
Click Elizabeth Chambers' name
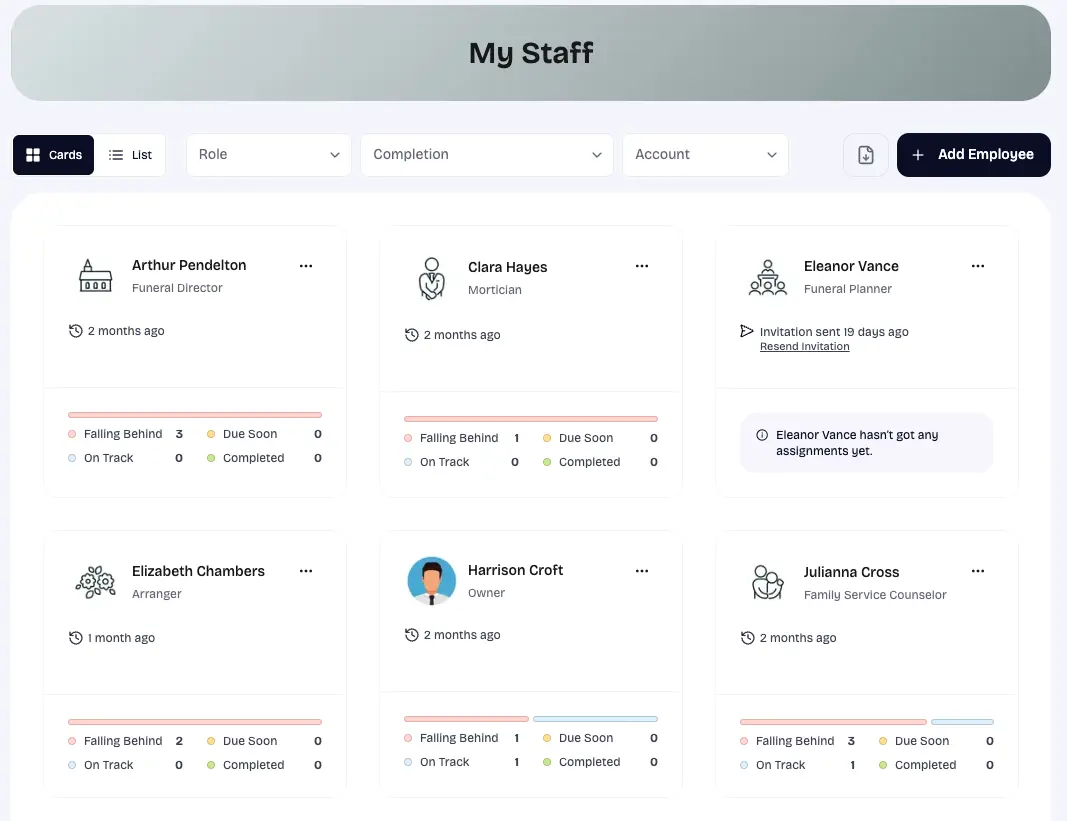coord(198,571)
